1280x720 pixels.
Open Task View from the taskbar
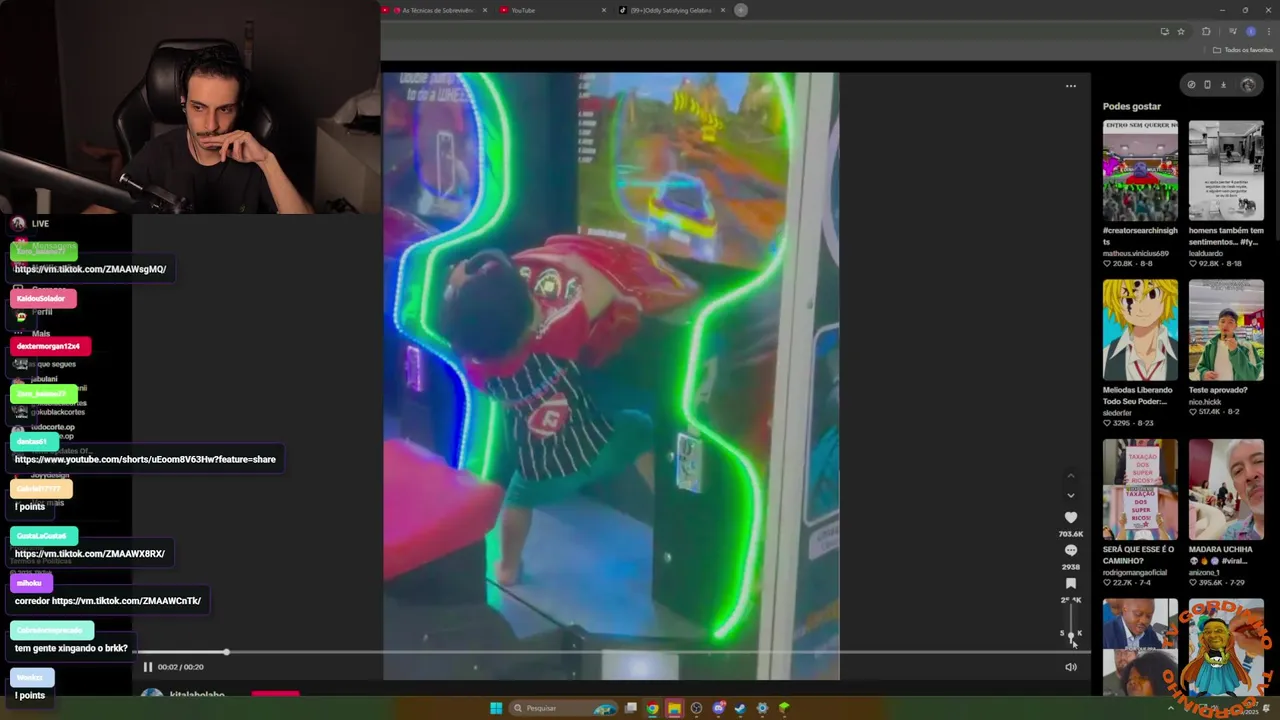pyautogui.click(x=631, y=708)
